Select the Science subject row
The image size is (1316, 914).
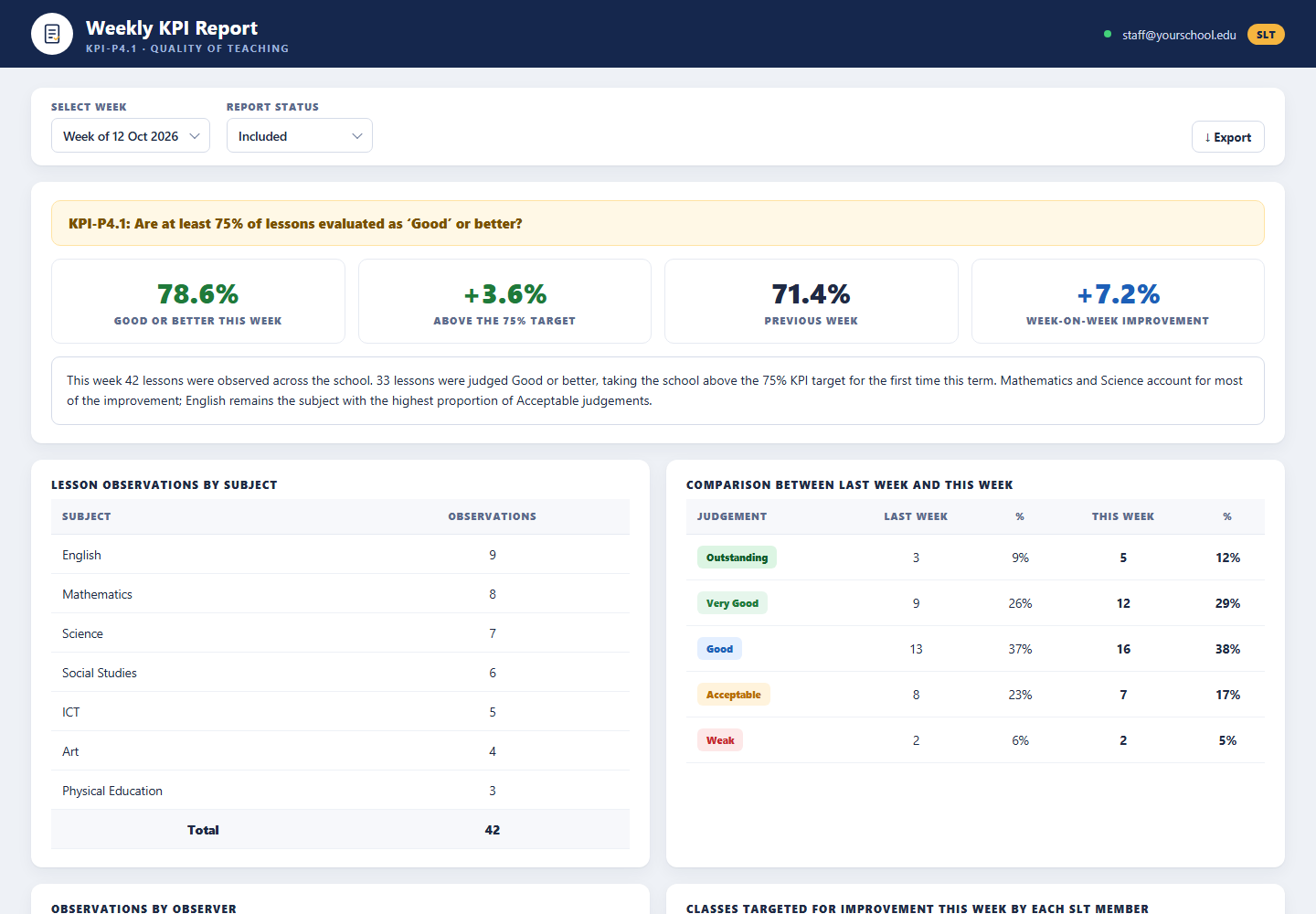pos(340,633)
